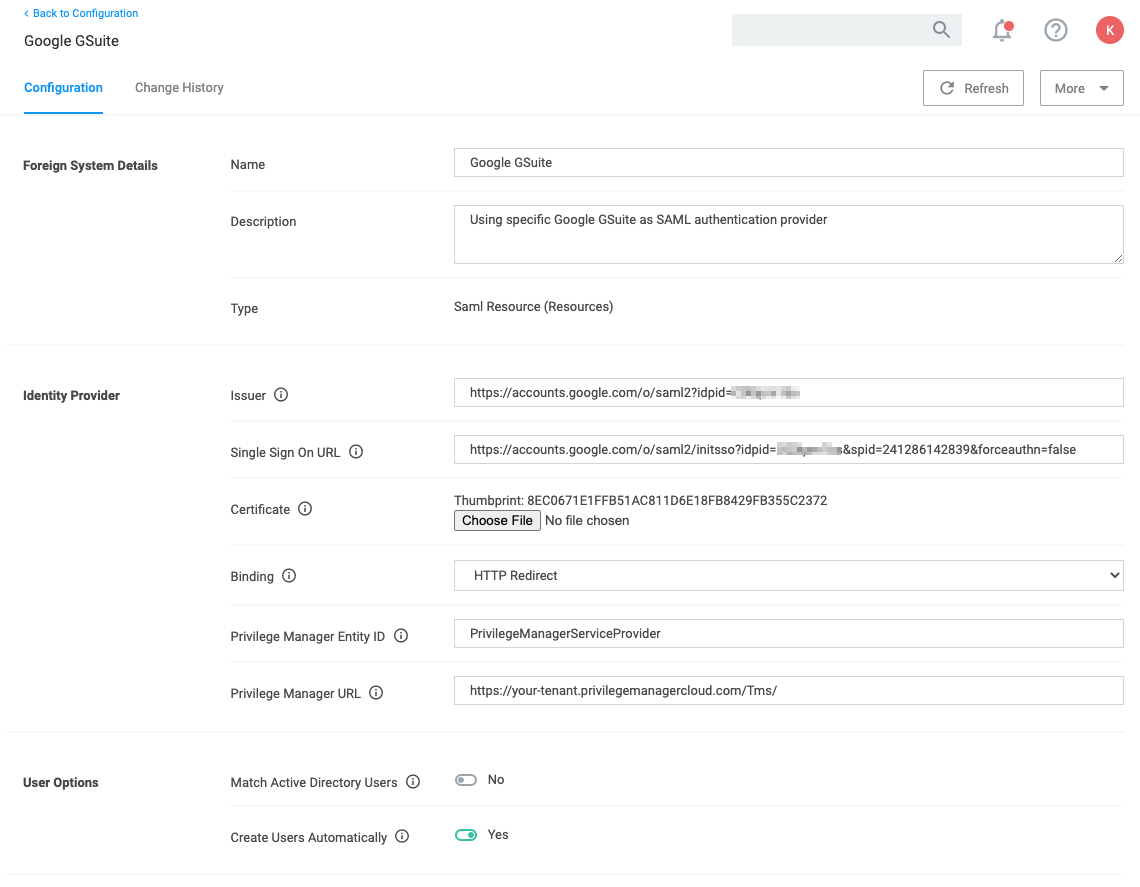The width and height of the screenshot is (1140, 887).
Task: Click into the Name input field
Action: coord(788,163)
